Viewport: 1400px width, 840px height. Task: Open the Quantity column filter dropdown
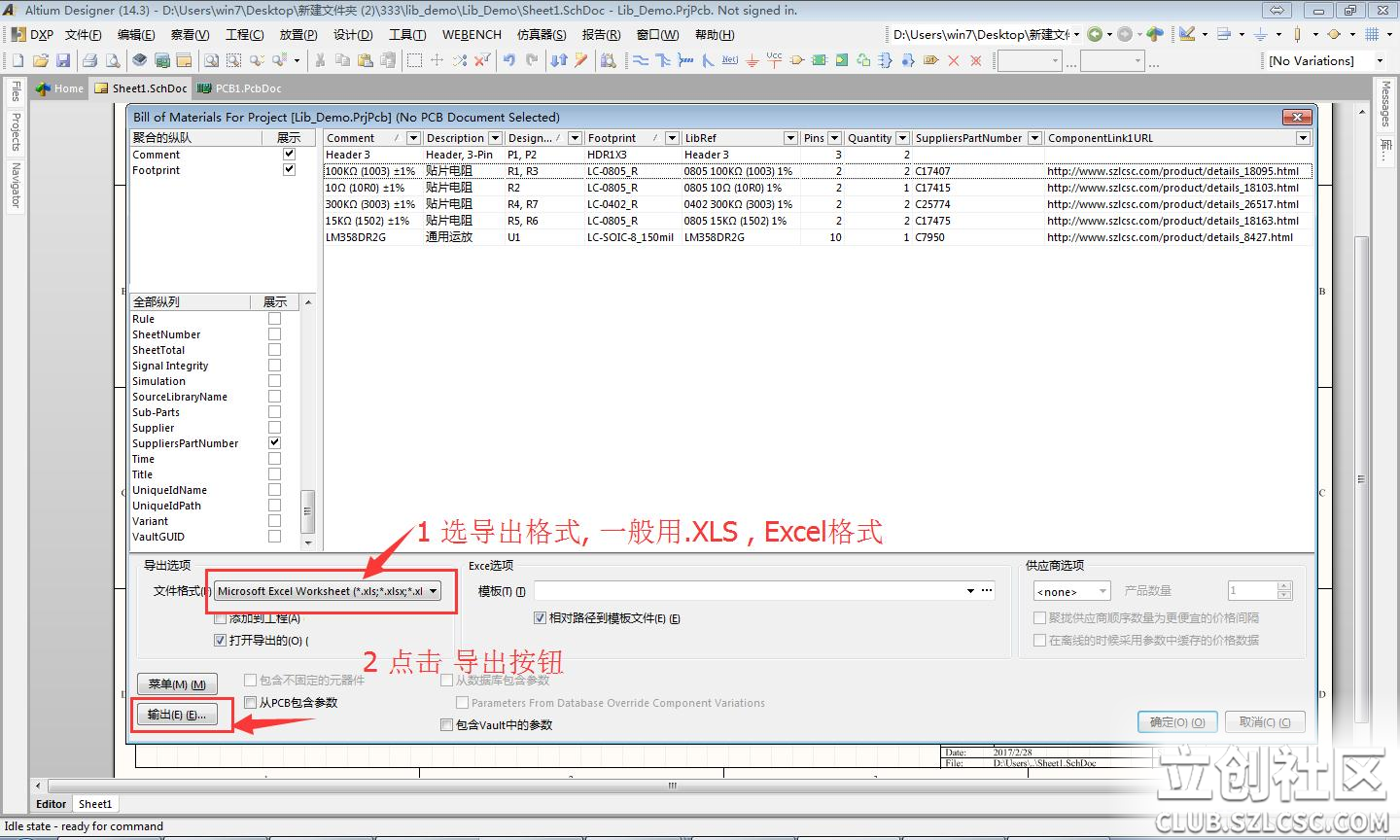point(902,138)
